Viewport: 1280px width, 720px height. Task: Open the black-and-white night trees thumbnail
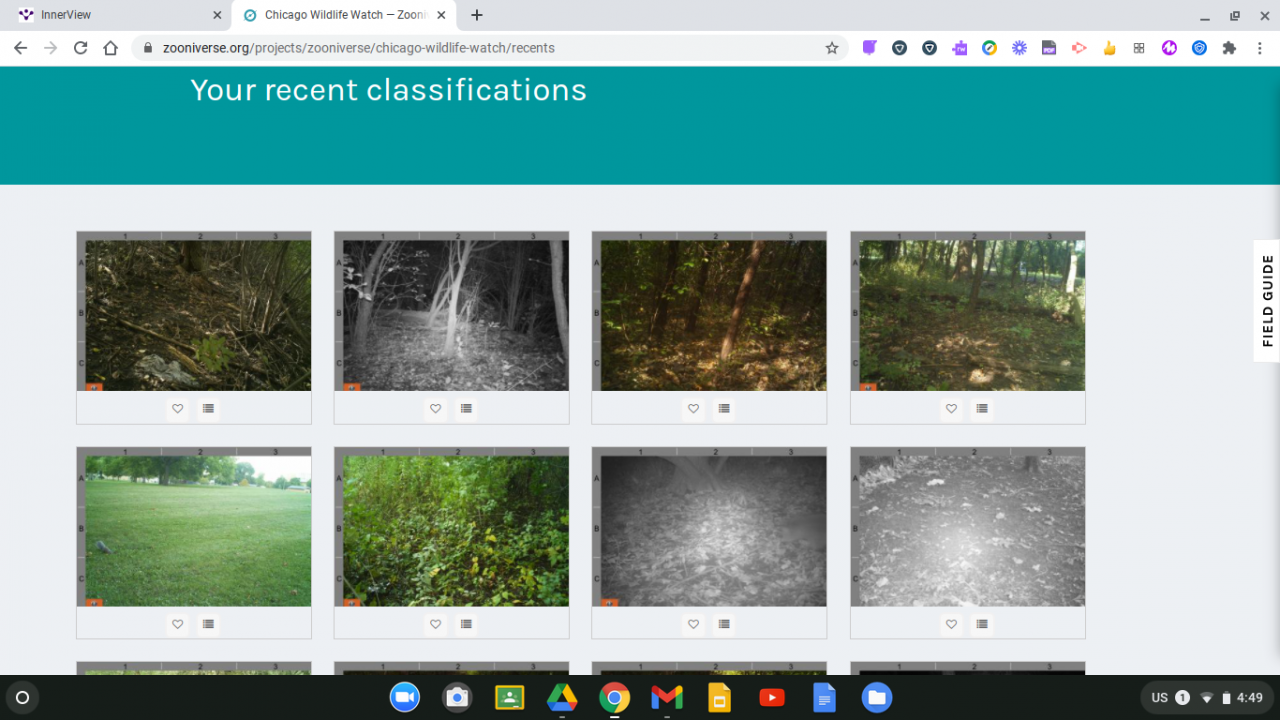coord(452,312)
